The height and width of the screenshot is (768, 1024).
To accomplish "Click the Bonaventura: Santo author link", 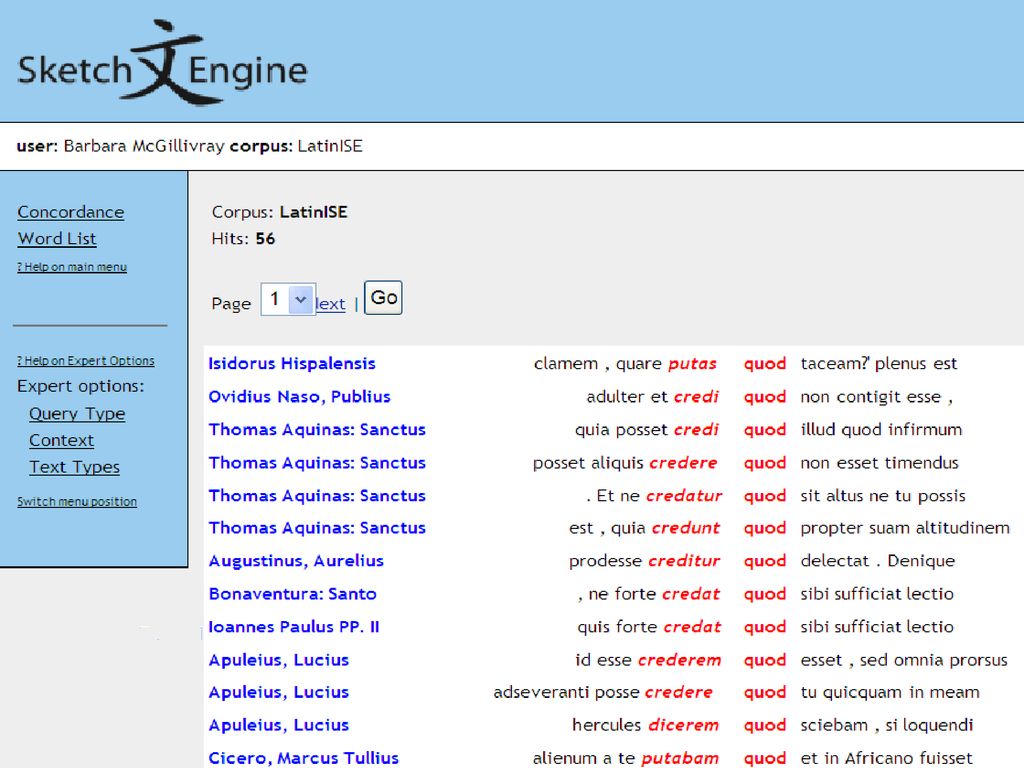I will click(292, 594).
